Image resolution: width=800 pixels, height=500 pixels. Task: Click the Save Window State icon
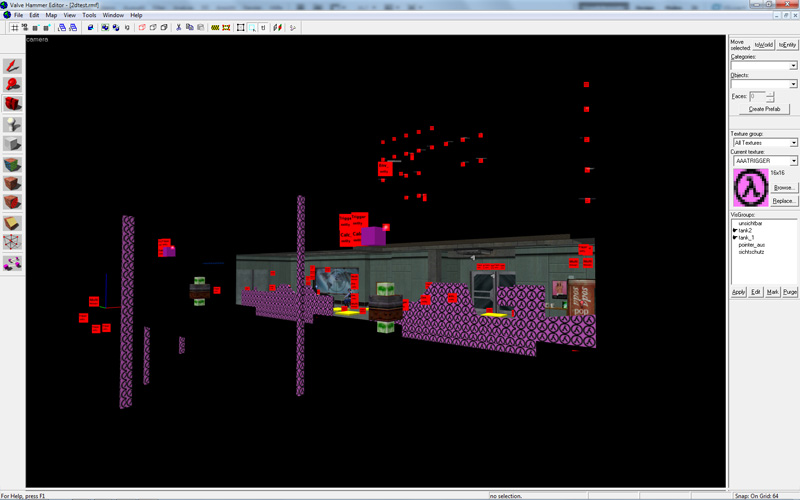[73, 28]
